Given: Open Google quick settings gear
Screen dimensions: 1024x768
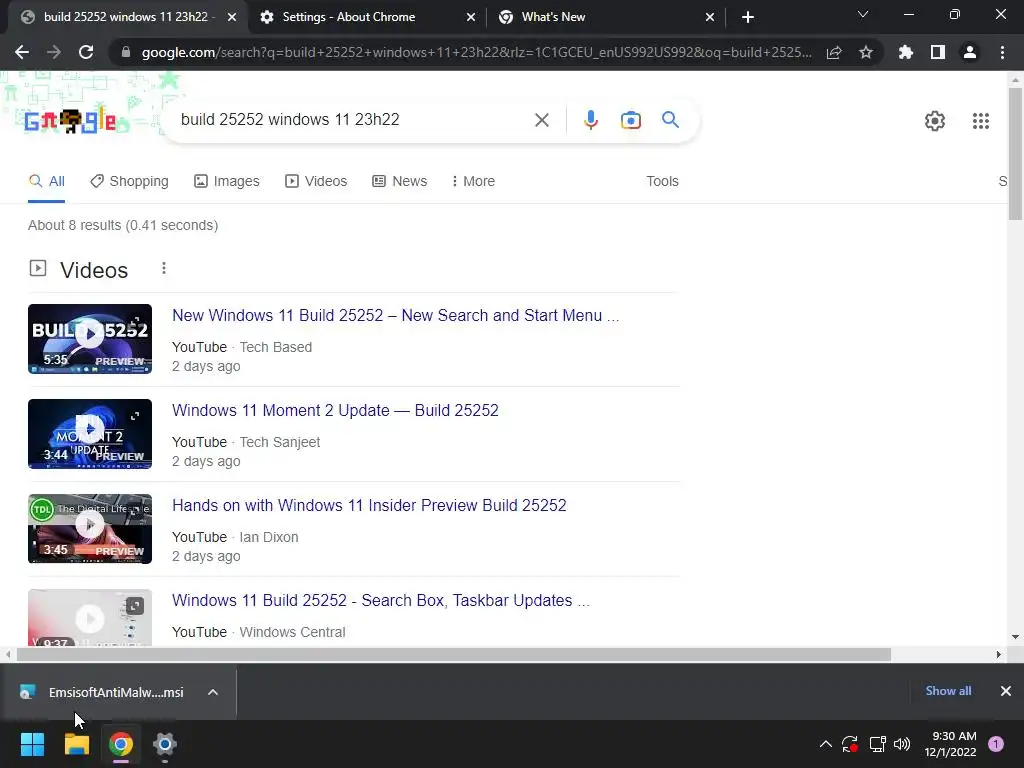Looking at the screenshot, I should (935, 121).
